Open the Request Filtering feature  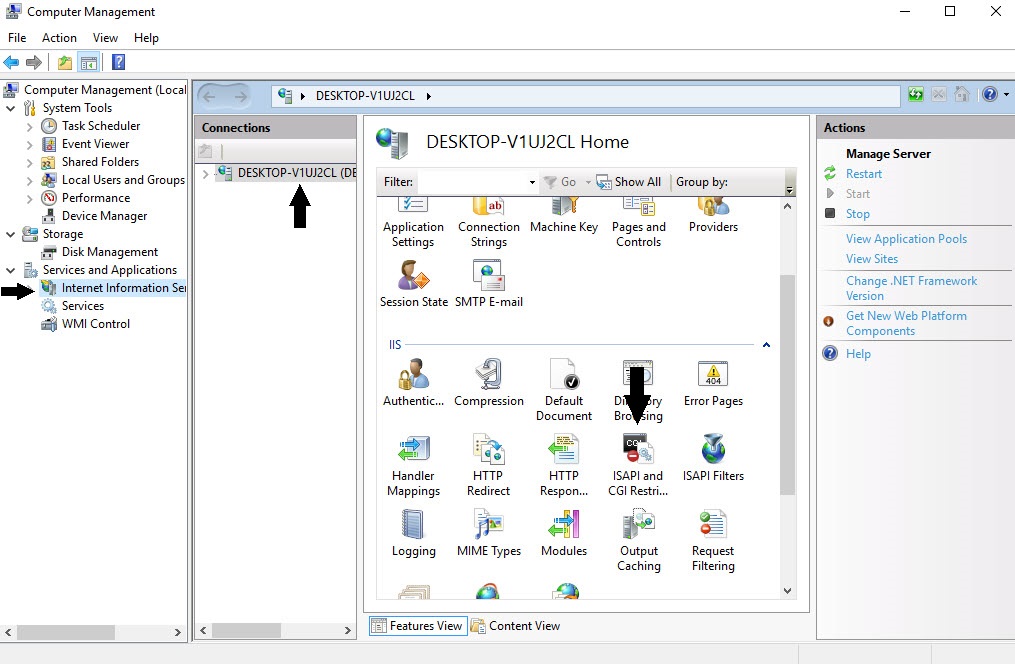pyautogui.click(x=713, y=540)
